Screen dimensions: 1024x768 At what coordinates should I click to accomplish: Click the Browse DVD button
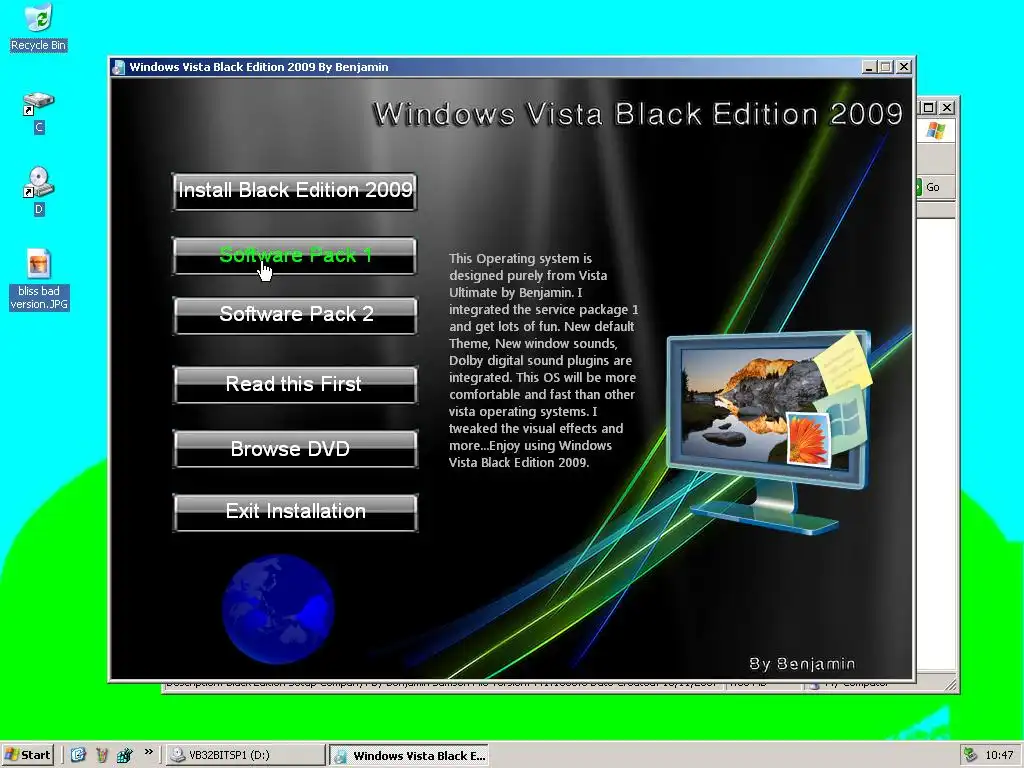(x=295, y=449)
